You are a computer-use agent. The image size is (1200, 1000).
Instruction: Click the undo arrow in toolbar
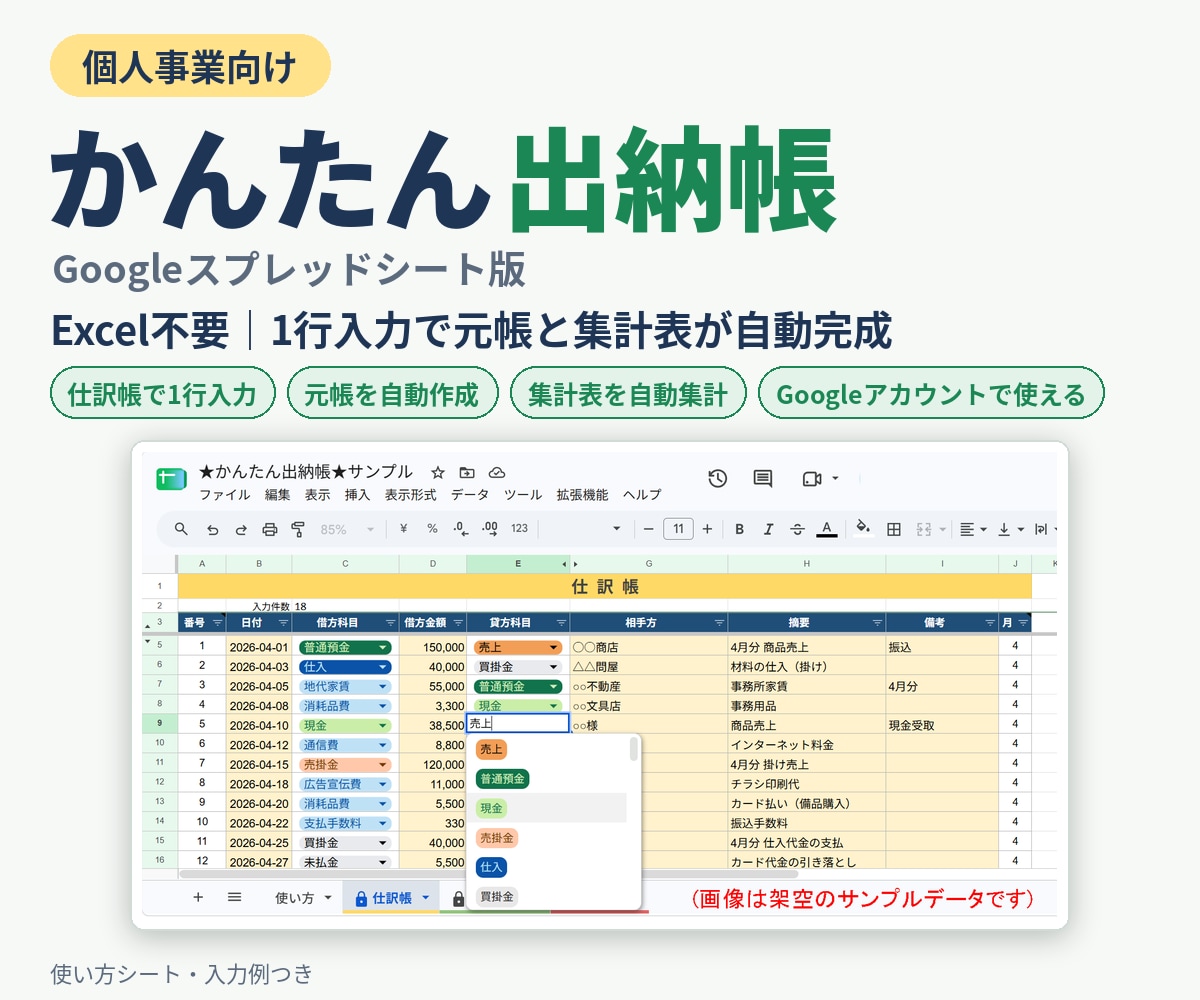coord(212,529)
